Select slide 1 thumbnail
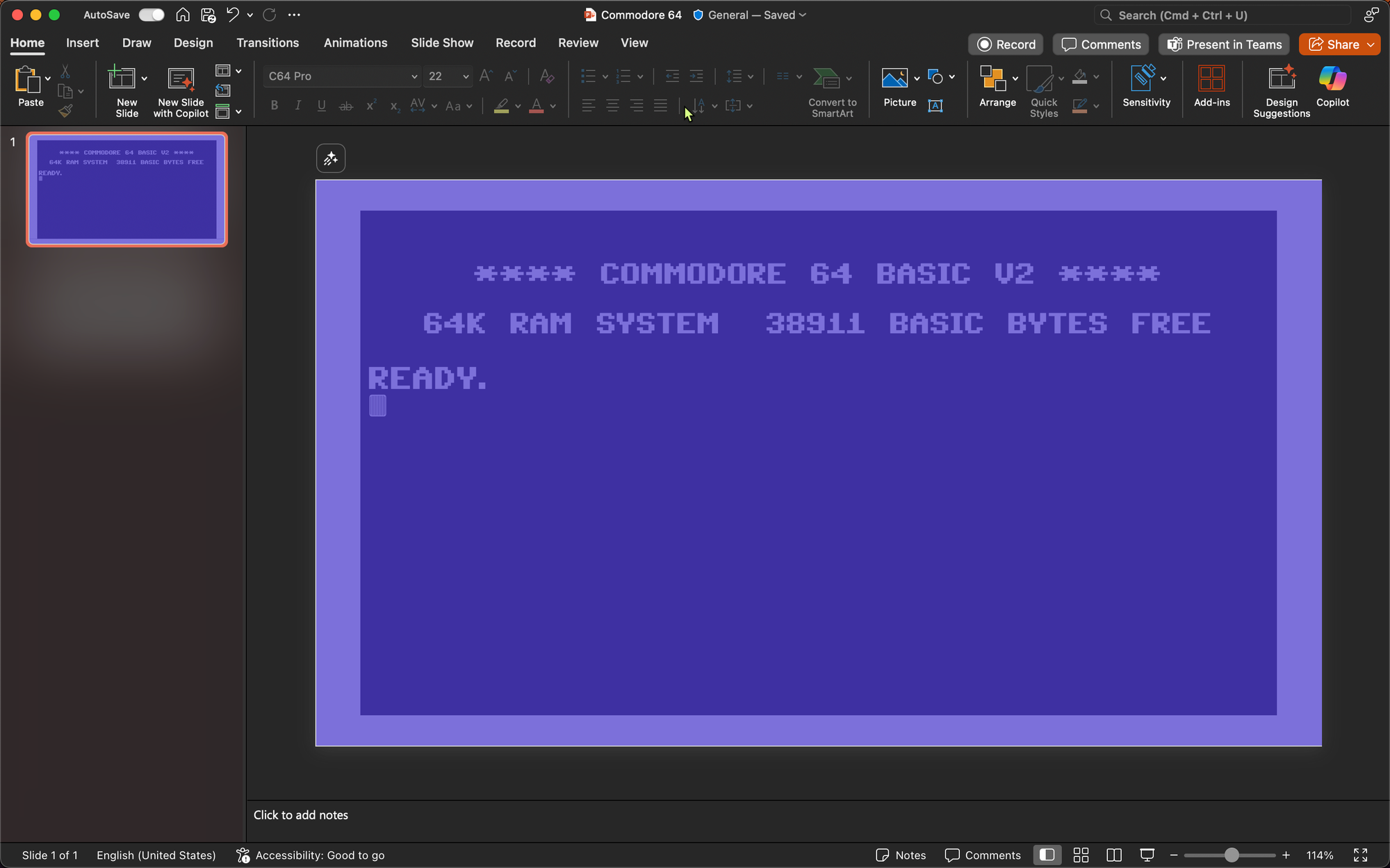The height and width of the screenshot is (868, 1390). (126, 190)
